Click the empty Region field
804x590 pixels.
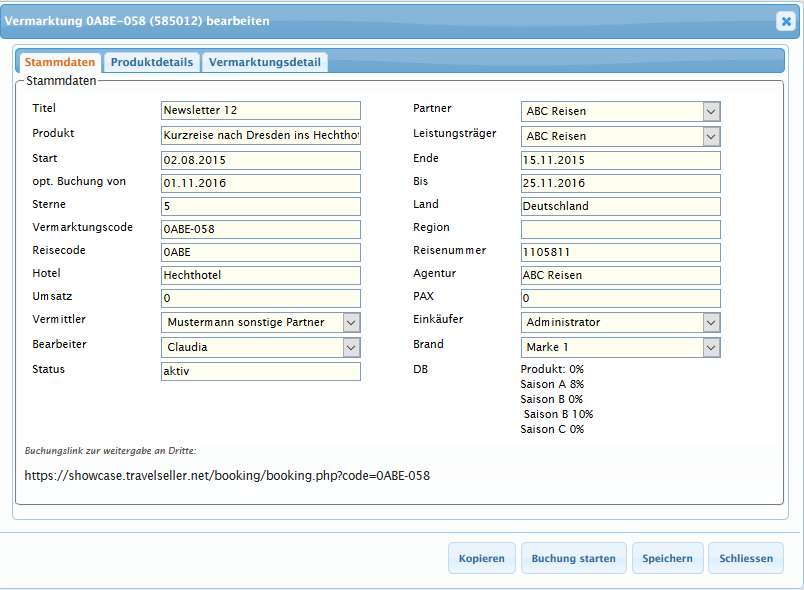(x=620, y=229)
